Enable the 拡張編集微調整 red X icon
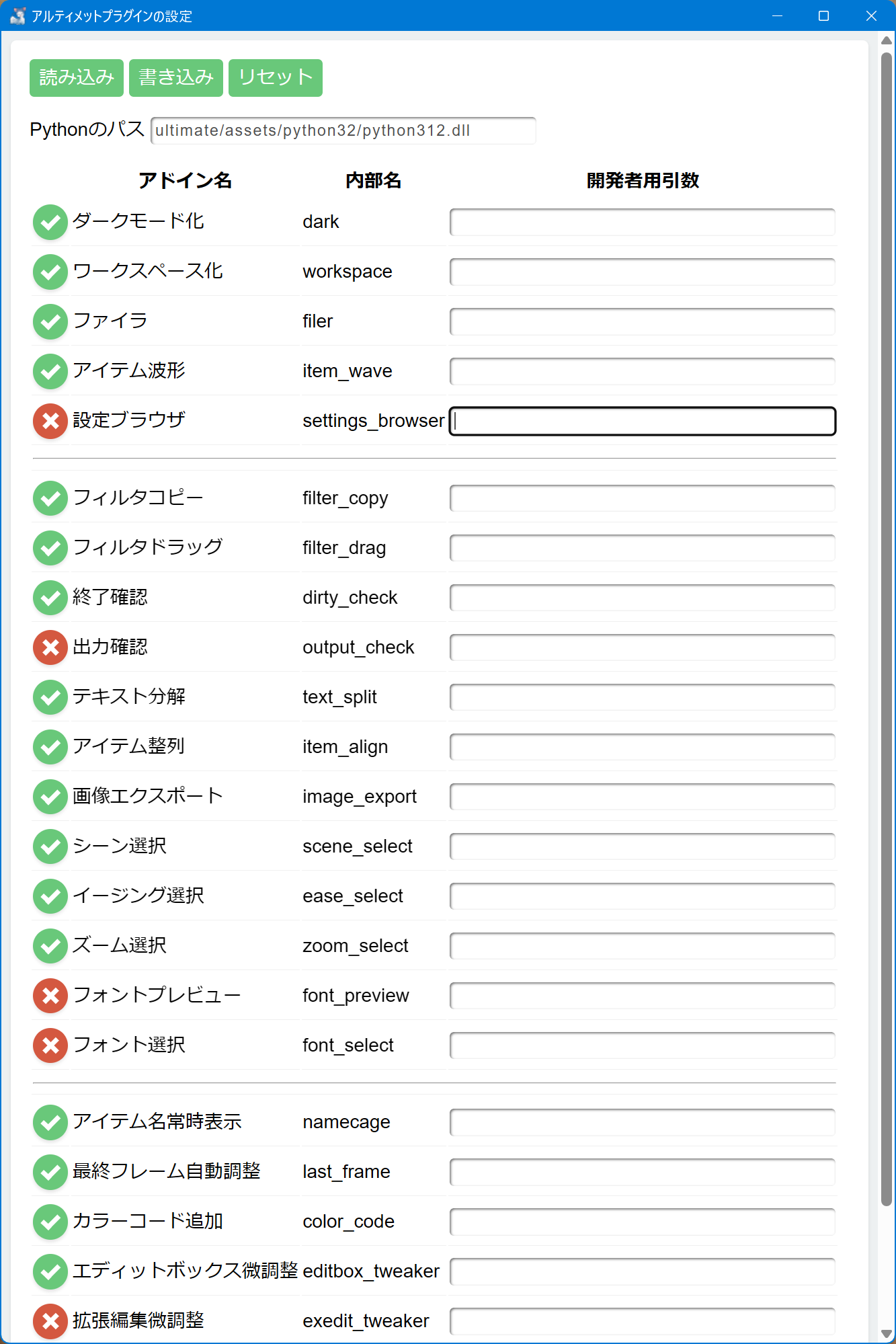The width and height of the screenshot is (896, 1344). (x=50, y=1321)
